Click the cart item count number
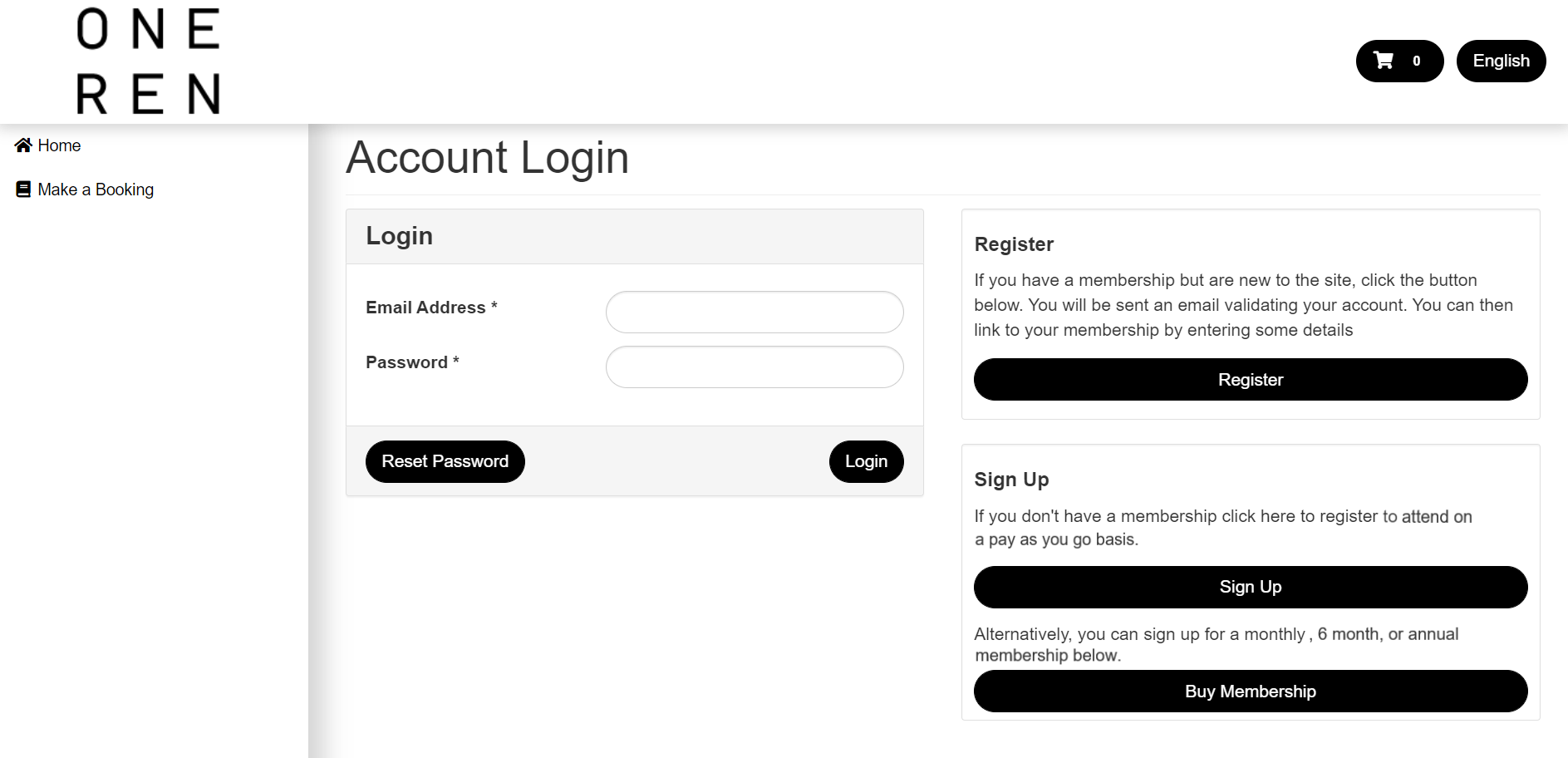This screenshot has width=1568, height=758. (x=1417, y=61)
